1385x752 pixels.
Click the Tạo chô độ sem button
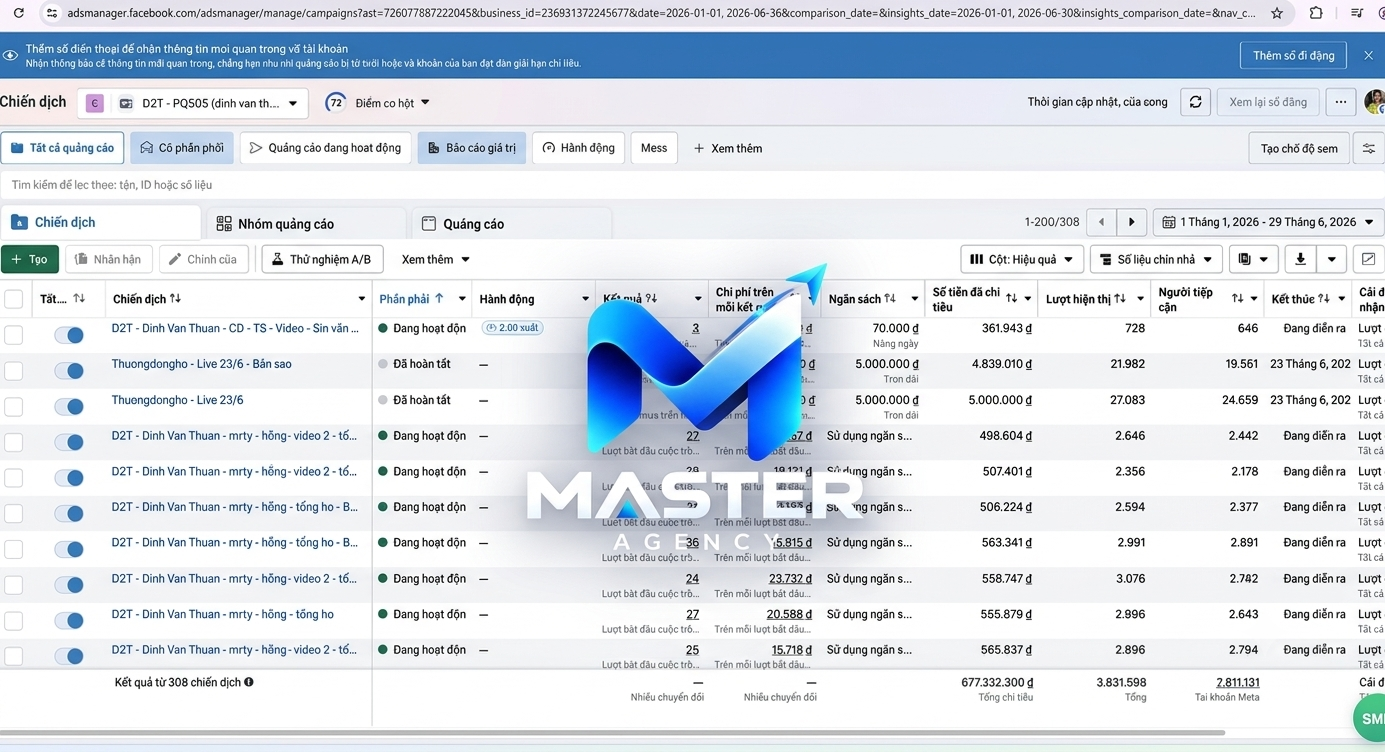pyautogui.click(x=1299, y=148)
